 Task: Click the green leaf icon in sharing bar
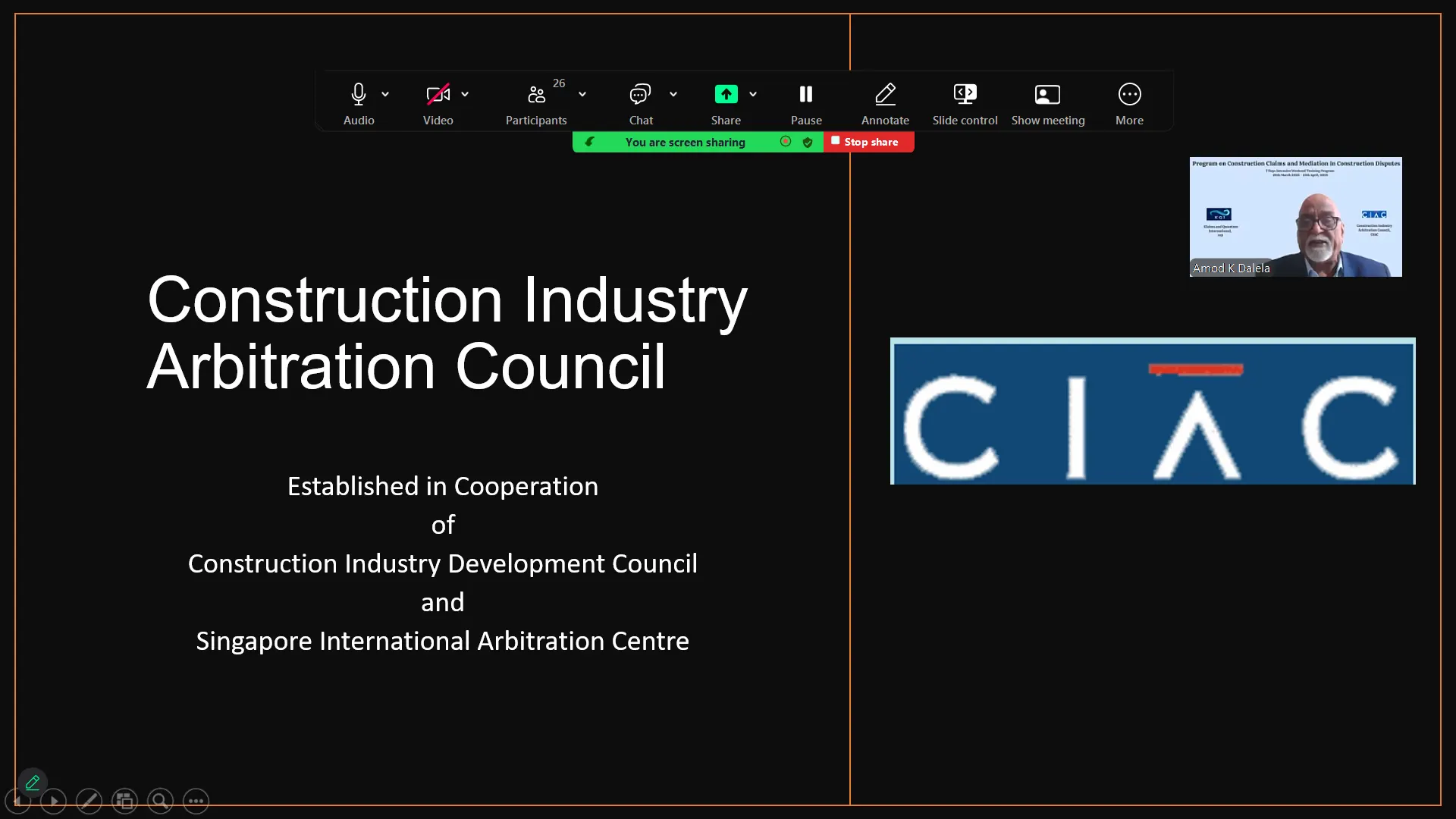589,142
